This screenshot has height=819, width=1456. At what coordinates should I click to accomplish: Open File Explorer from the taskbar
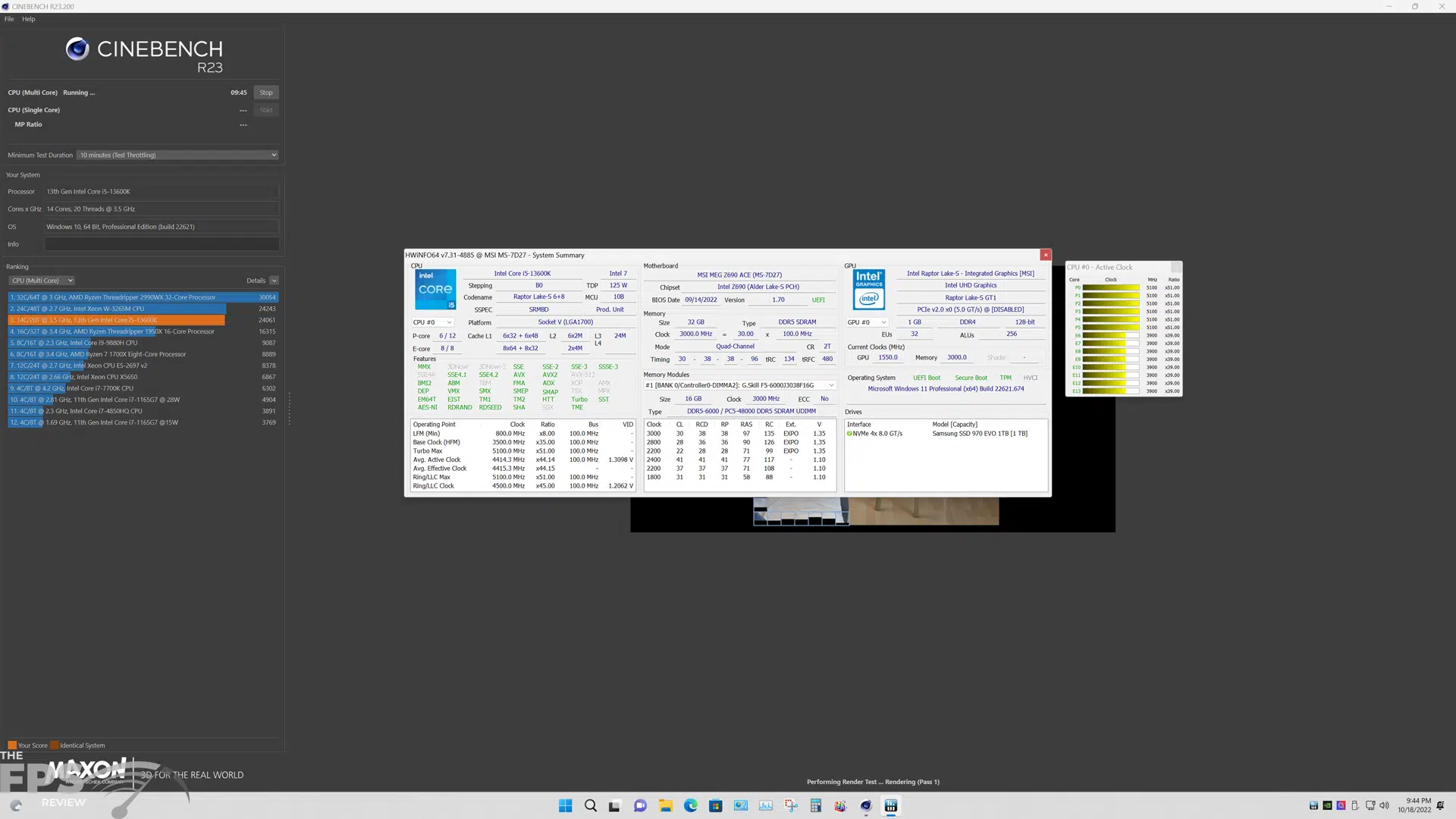point(666,806)
